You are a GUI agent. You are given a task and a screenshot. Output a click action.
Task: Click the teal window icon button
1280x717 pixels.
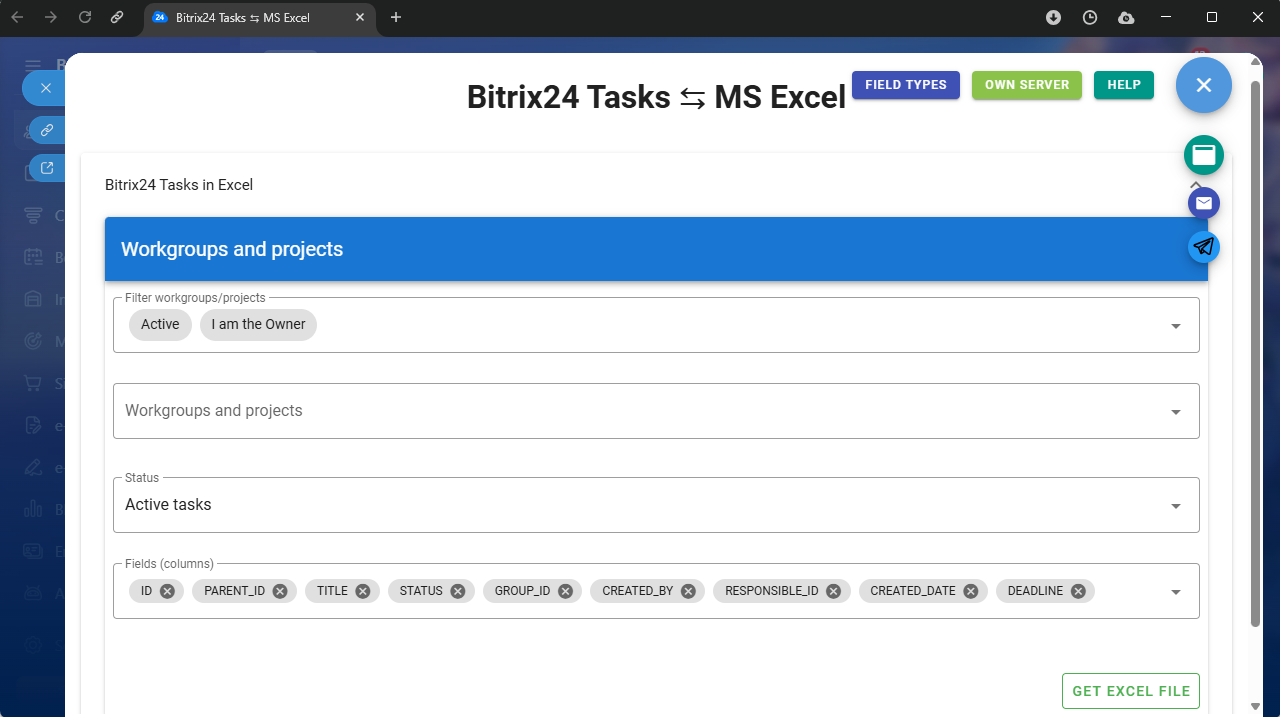pos(1204,155)
